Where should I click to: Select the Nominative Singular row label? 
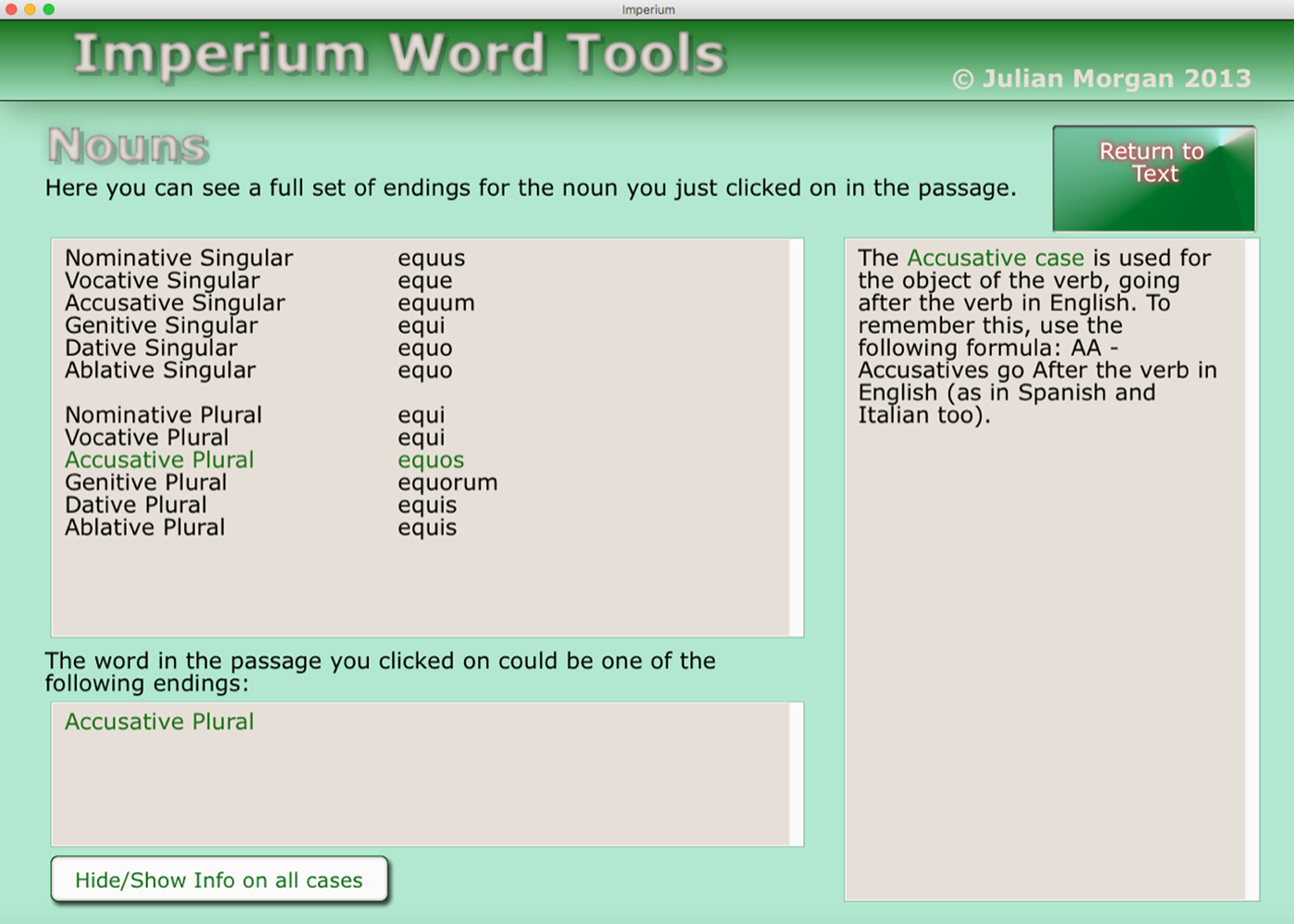click(x=178, y=258)
